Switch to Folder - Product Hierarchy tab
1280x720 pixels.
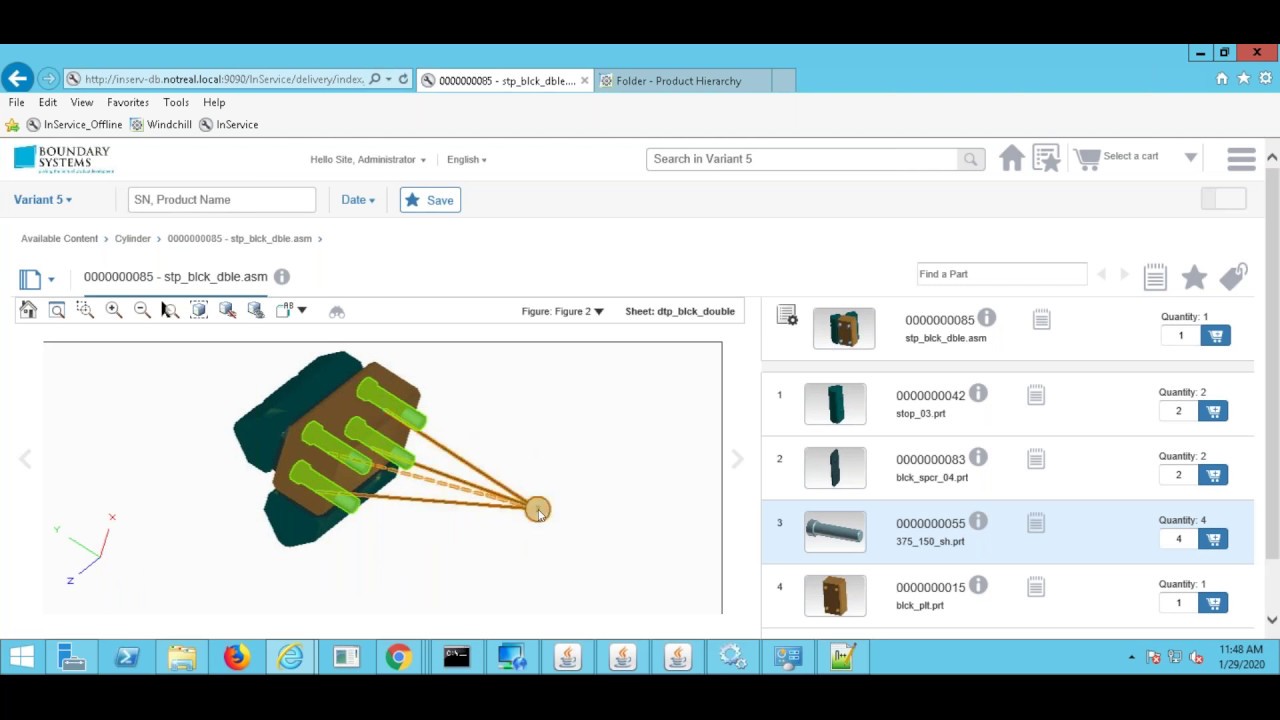[683, 81]
